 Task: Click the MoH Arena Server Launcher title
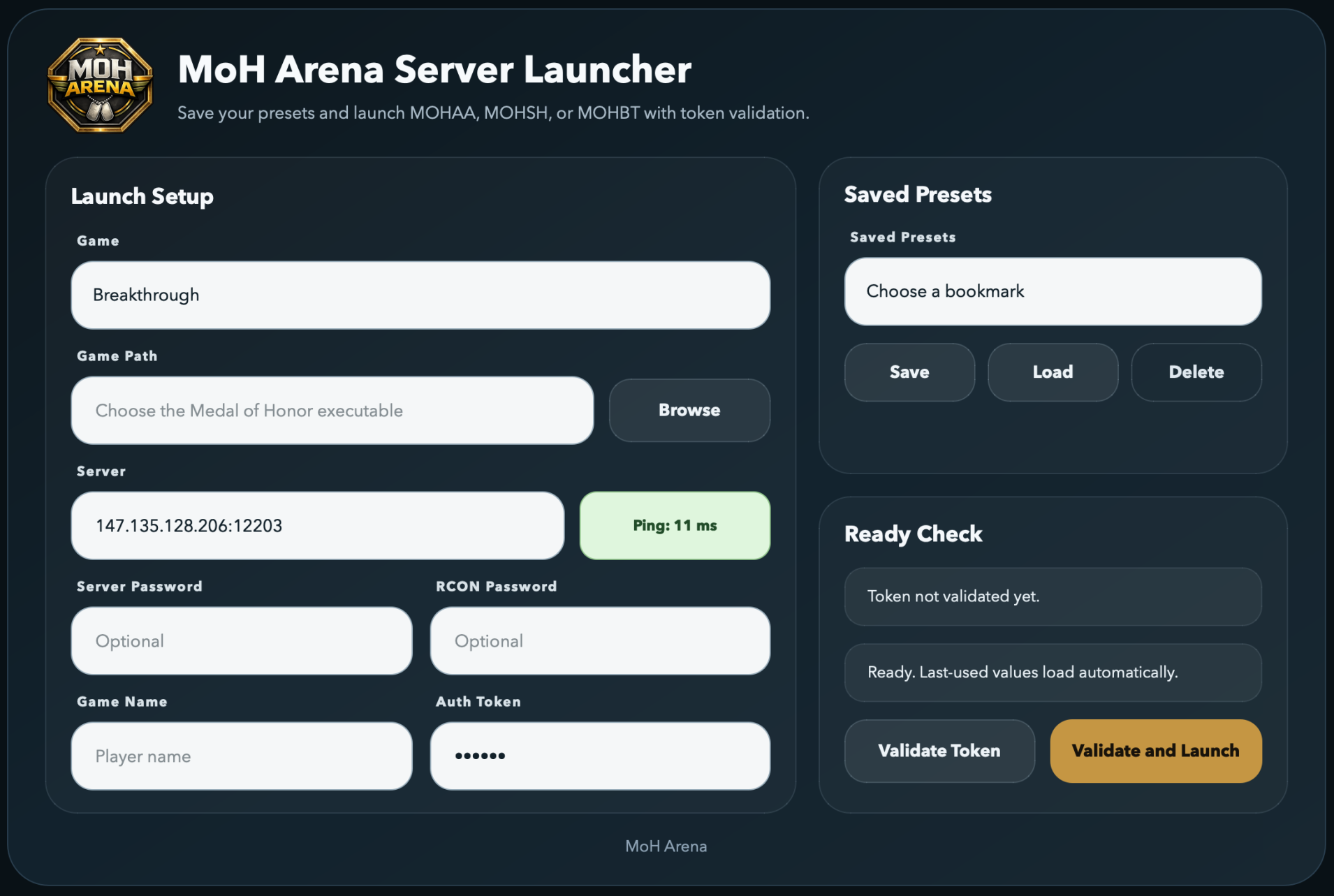coord(434,68)
